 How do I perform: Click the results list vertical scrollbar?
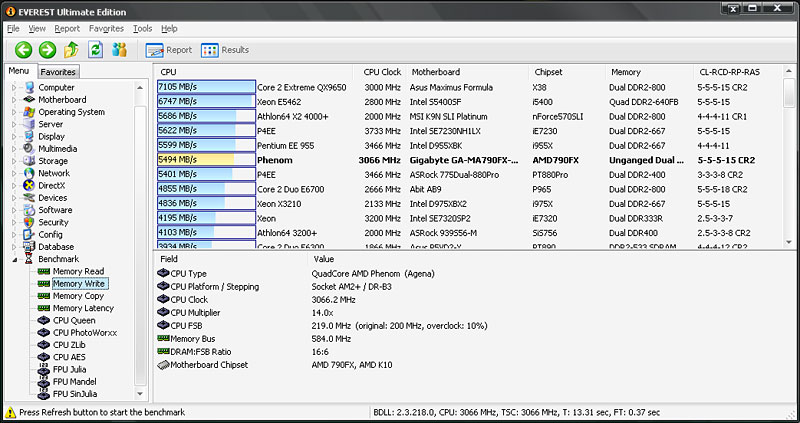[x=789, y=158]
